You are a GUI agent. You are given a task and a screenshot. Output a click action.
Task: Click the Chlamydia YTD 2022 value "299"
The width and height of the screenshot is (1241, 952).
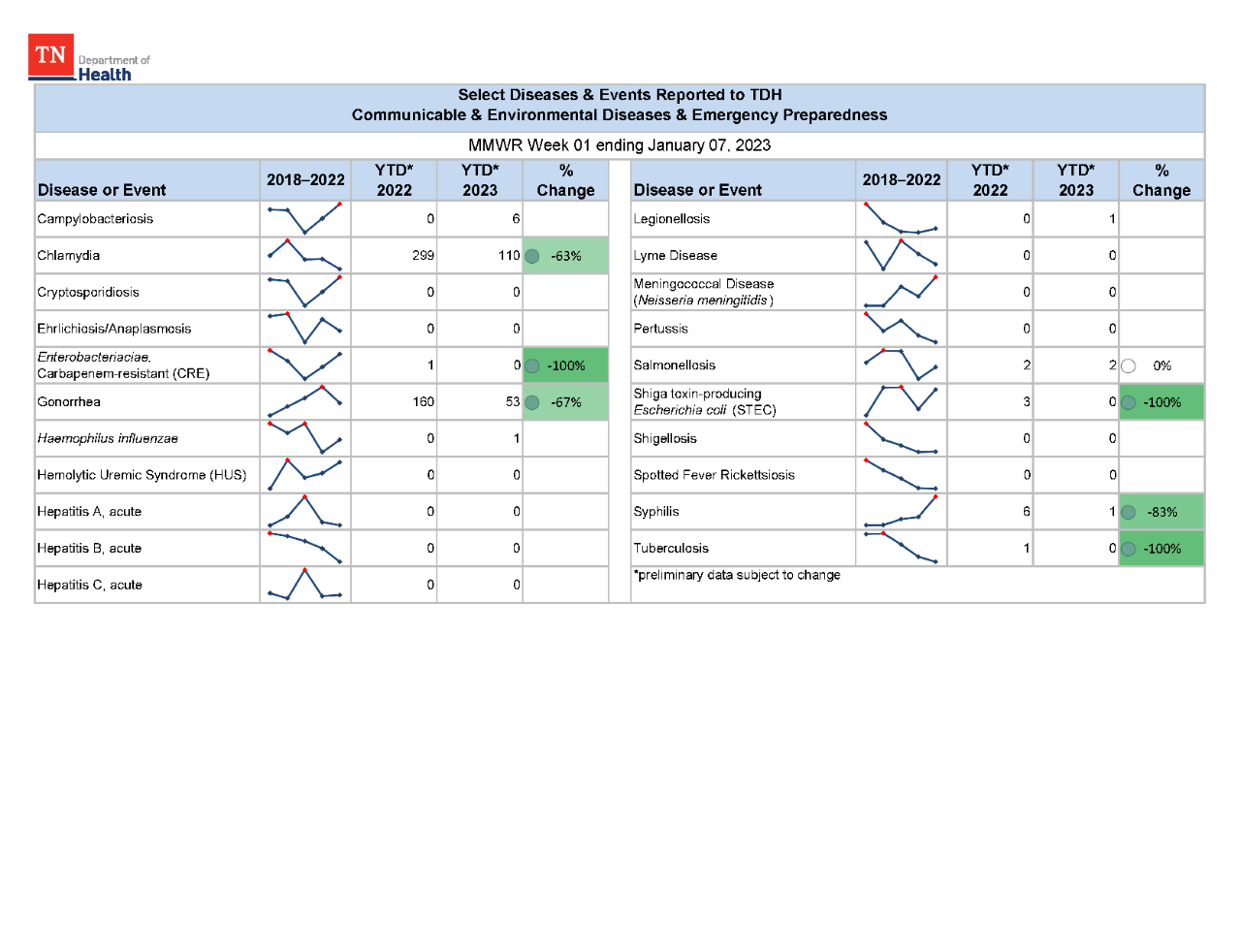click(x=423, y=256)
